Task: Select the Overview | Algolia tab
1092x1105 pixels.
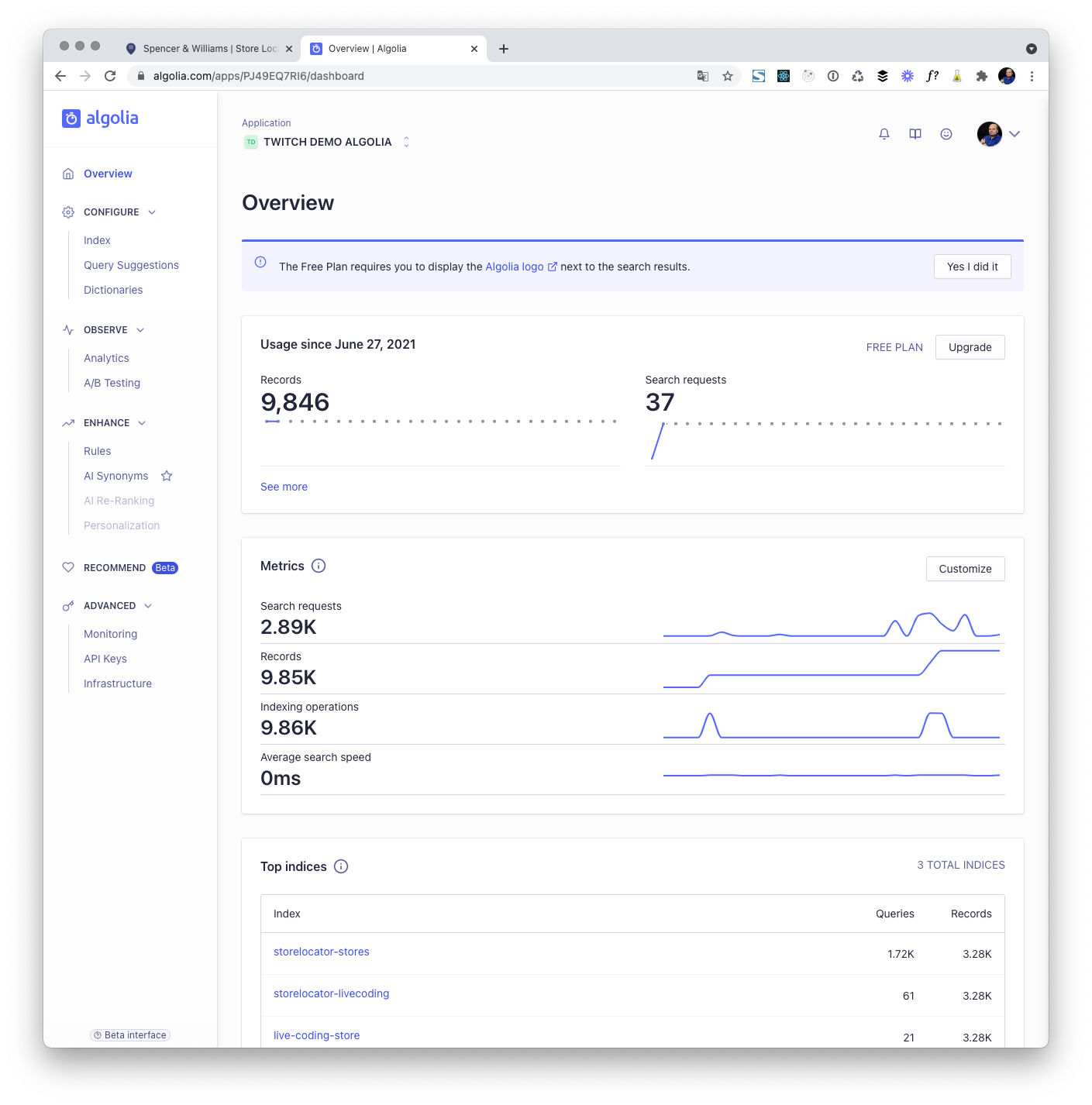Action: point(393,49)
